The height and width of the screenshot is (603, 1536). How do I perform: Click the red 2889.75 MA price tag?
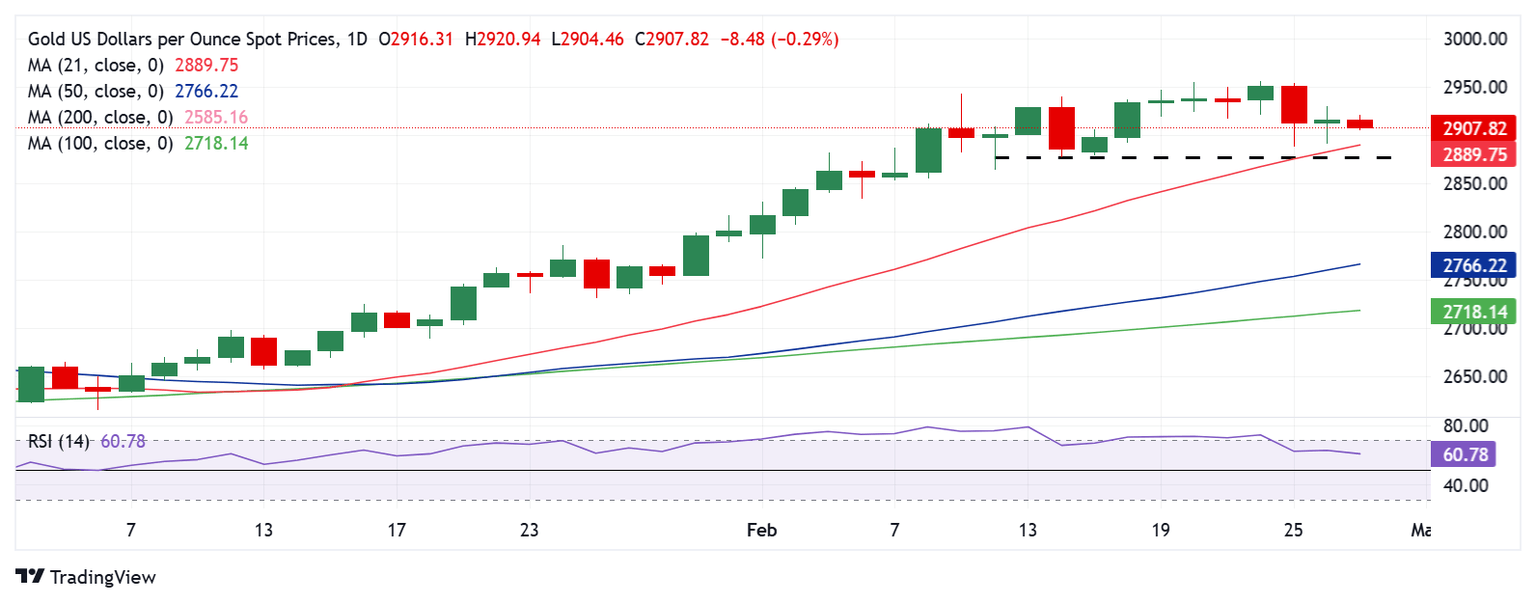pyautogui.click(x=1475, y=154)
